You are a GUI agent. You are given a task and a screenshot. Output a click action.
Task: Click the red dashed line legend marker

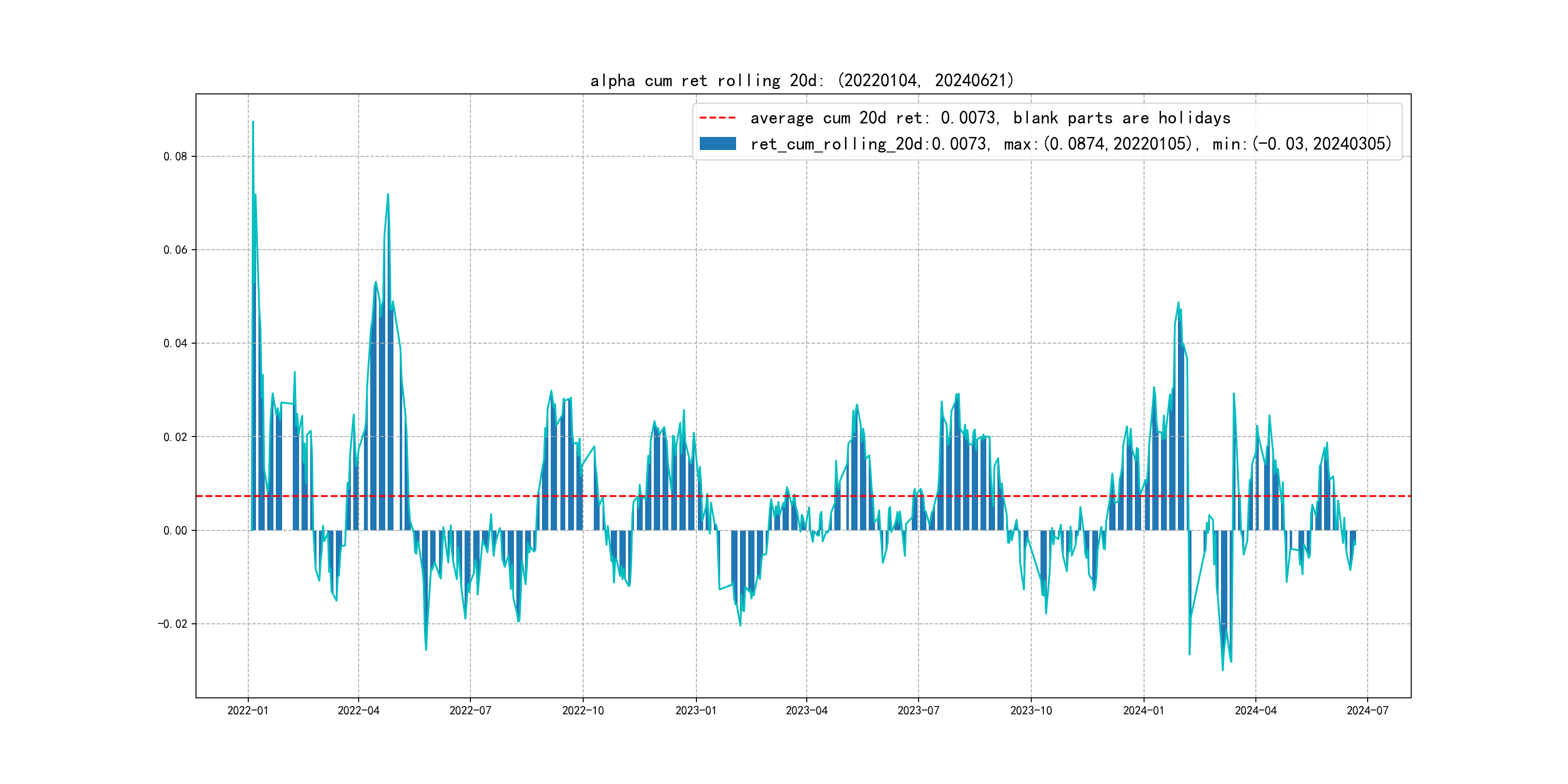click(x=717, y=118)
